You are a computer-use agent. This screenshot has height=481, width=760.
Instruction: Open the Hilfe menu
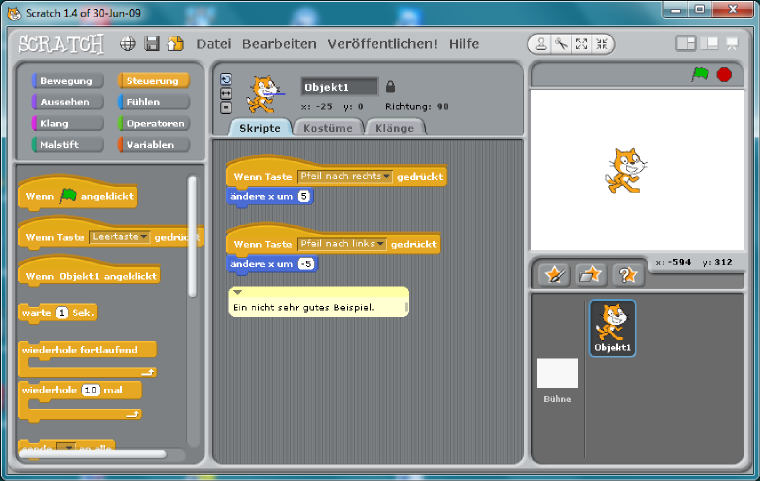(464, 44)
